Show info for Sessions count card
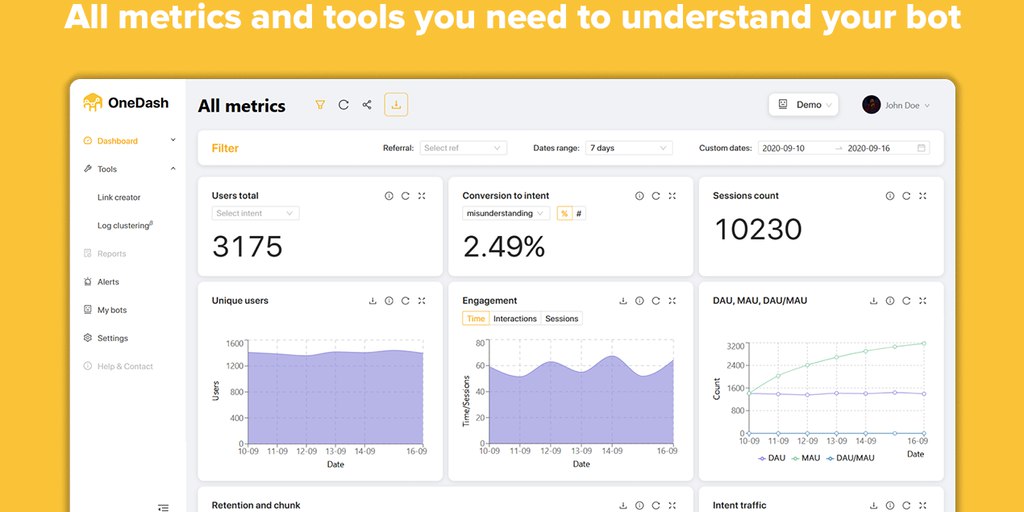Screen dimensions: 1024x512 click(890, 196)
